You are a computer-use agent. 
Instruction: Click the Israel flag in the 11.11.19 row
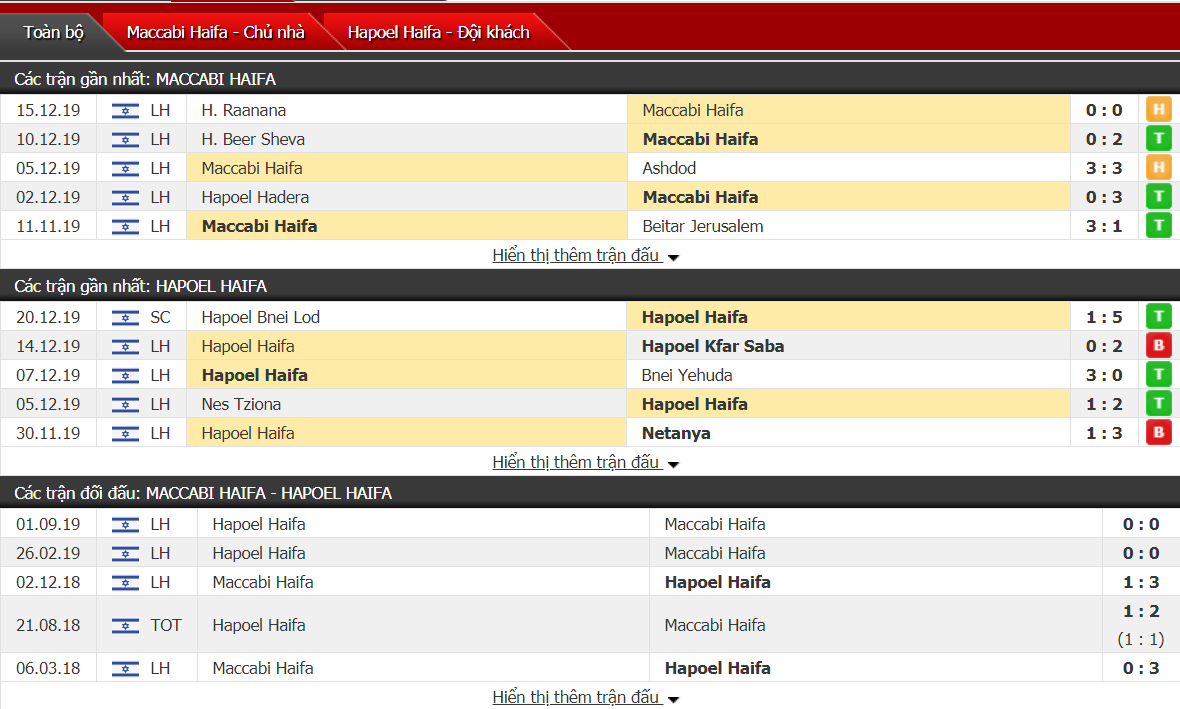click(125, 227)
